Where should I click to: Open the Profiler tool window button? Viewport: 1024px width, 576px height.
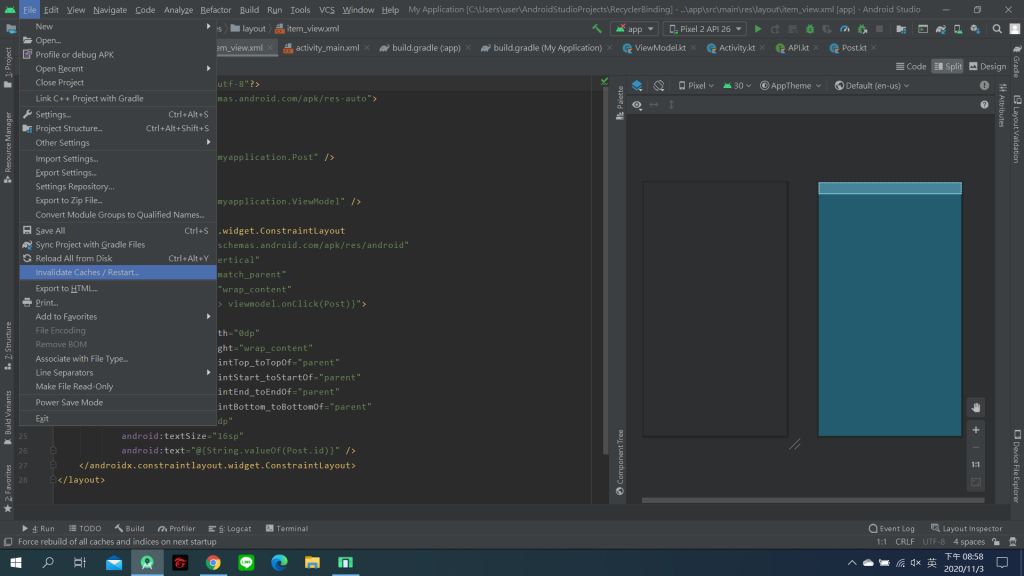tap(176, 528)
